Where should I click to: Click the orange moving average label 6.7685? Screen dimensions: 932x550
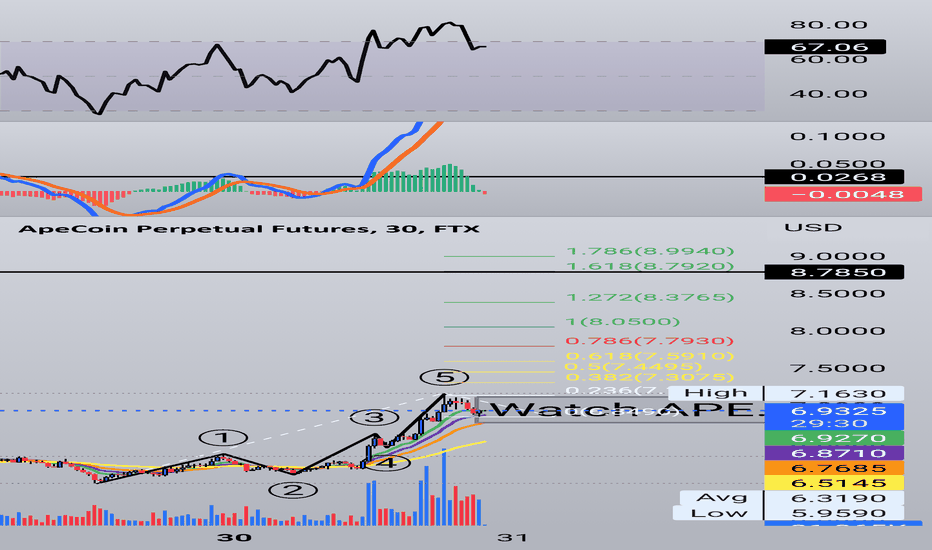click(x=834, y=468)
